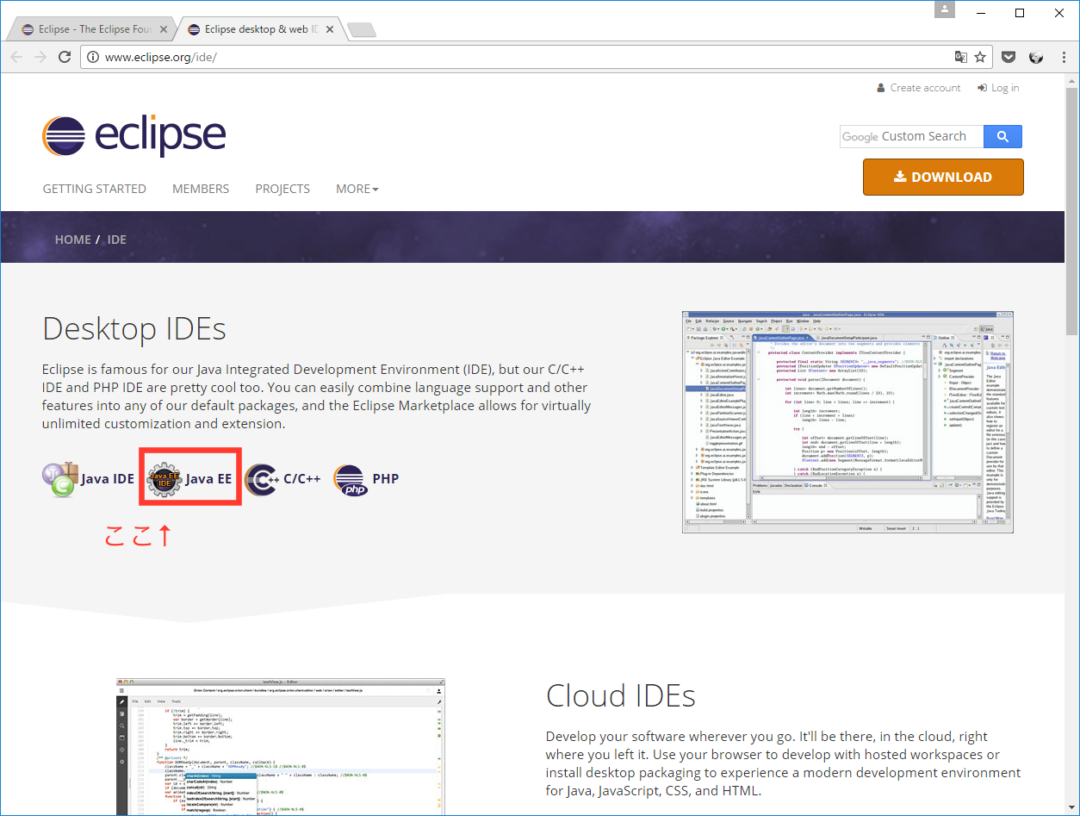Click the Java IDE text link

[x=107, y=479]
